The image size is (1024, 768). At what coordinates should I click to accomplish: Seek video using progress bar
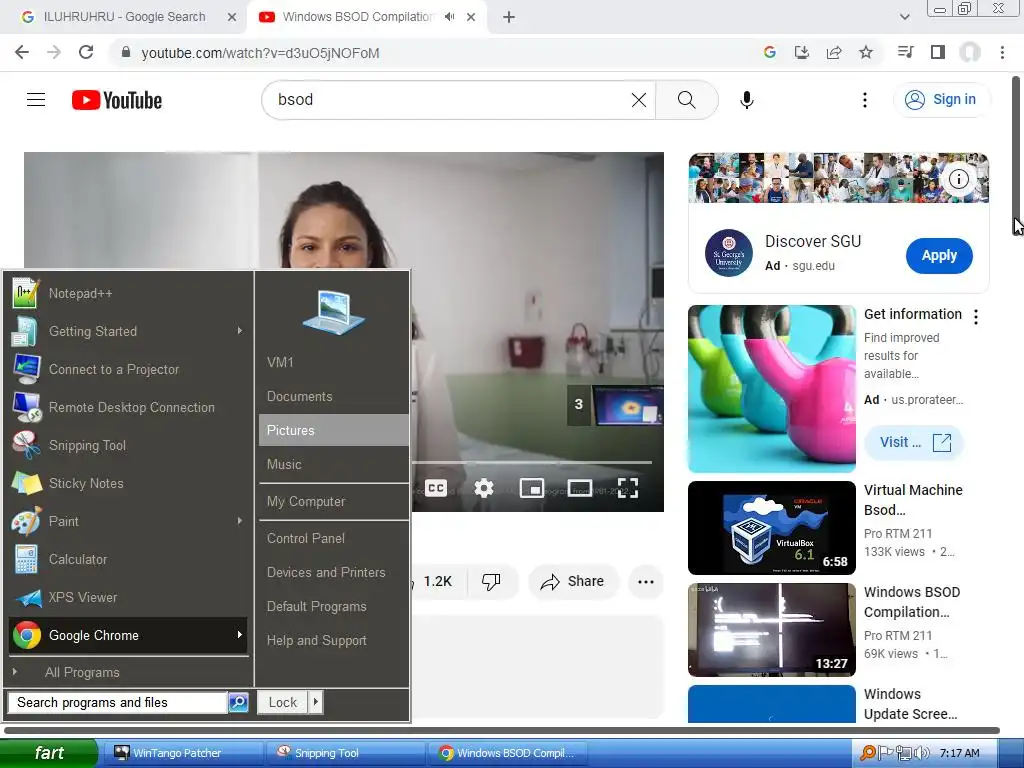click(532, 462)
